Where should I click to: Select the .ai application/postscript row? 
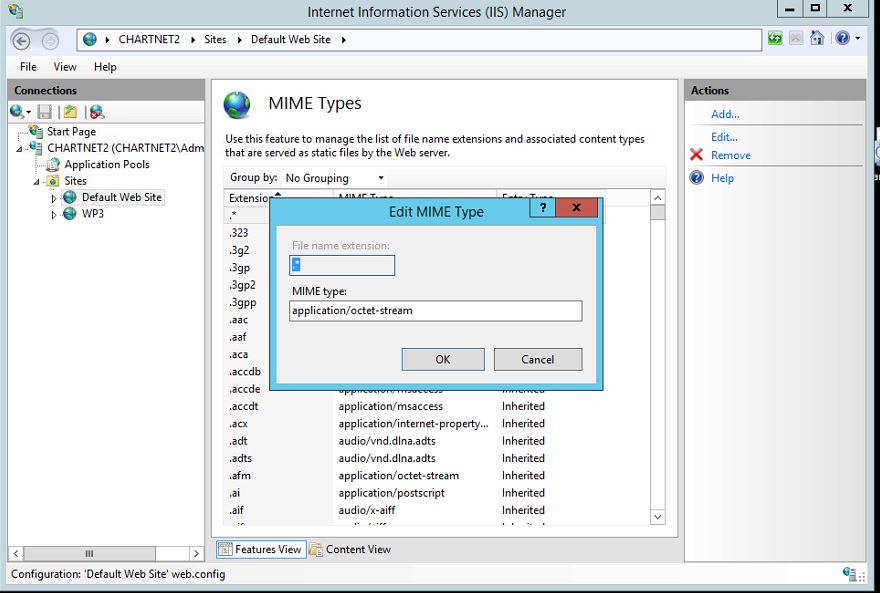click(x=438, y=493)
